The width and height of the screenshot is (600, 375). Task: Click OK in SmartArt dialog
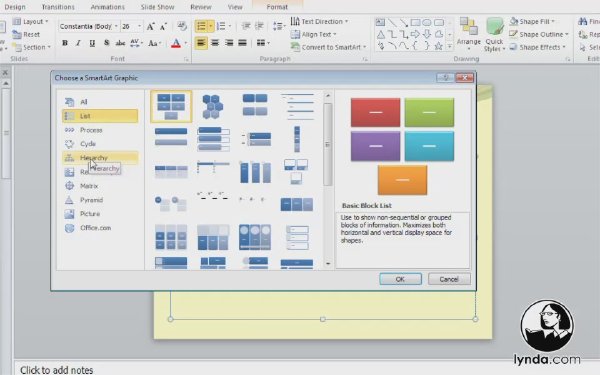400,279
